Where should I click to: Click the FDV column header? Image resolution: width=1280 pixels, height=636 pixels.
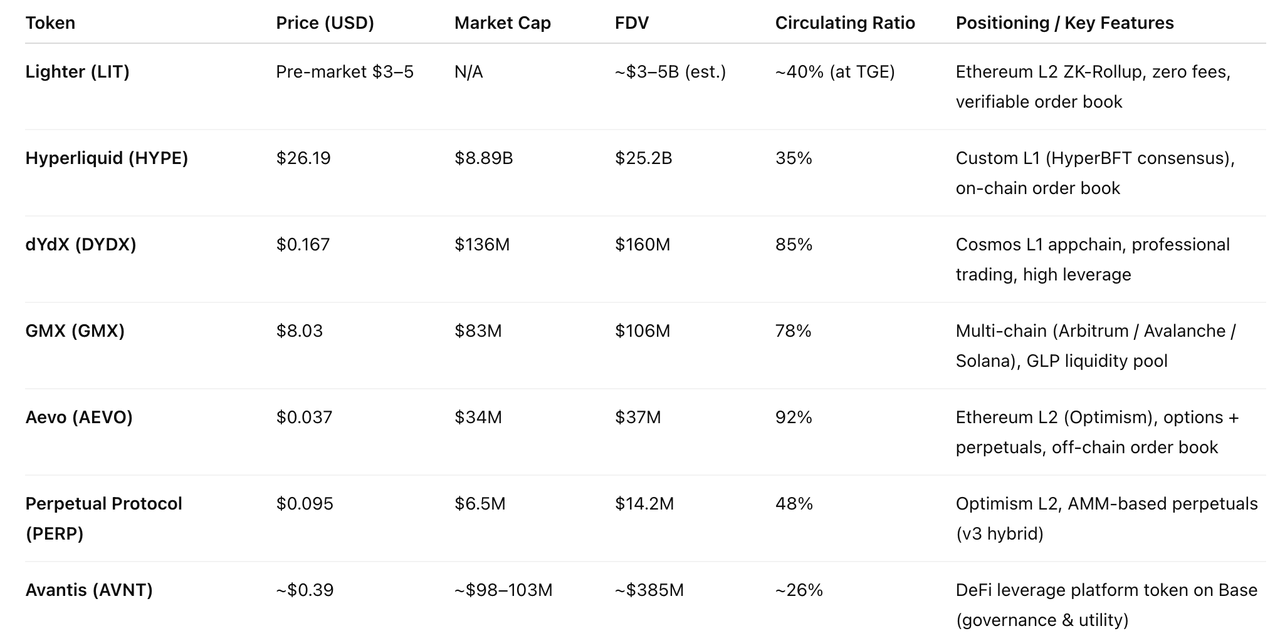(633, 23)
